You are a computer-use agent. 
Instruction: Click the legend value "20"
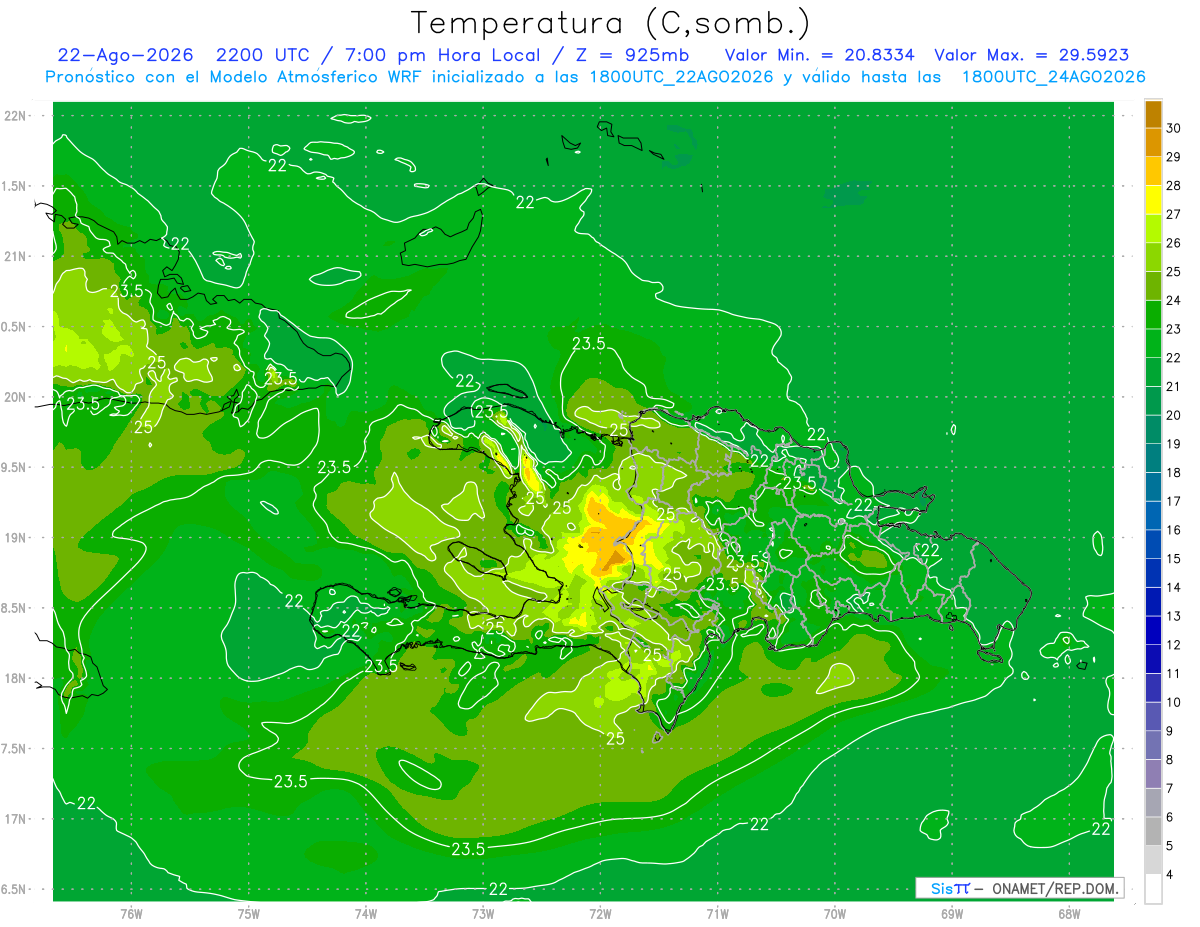(x=1174, y=415)
